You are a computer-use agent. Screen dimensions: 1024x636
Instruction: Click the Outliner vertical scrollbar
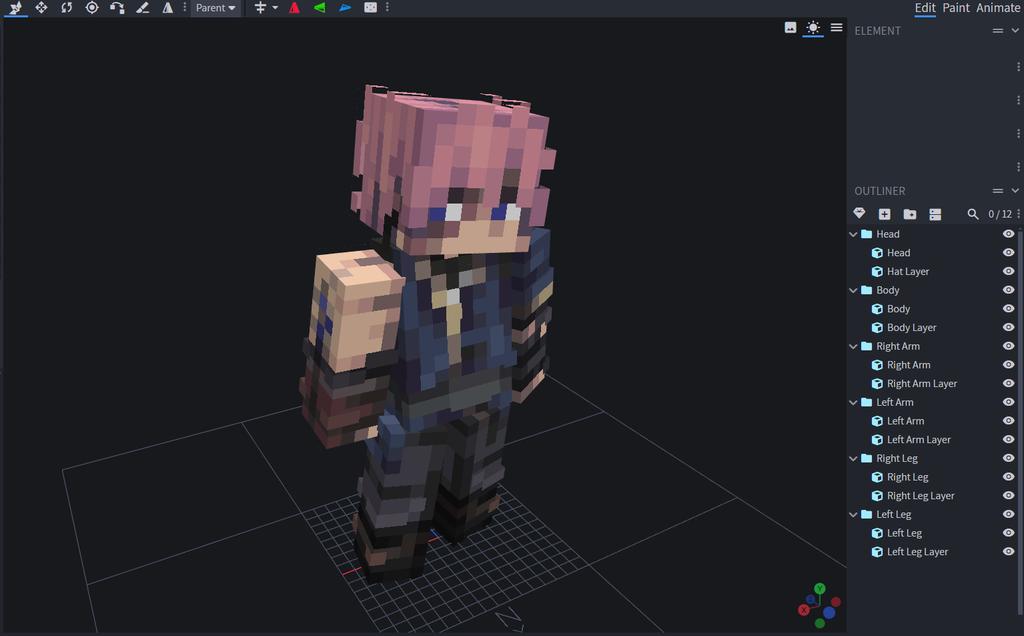click(1021, 424)
